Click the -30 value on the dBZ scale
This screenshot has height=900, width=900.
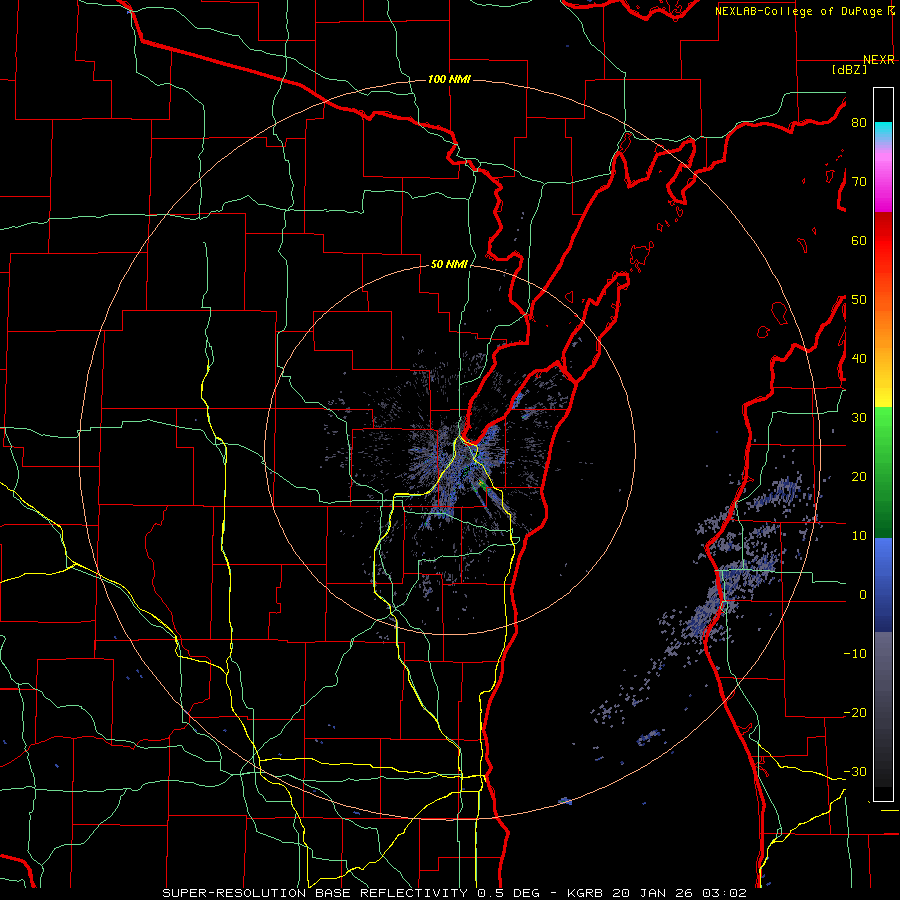(x=855, y=771)
